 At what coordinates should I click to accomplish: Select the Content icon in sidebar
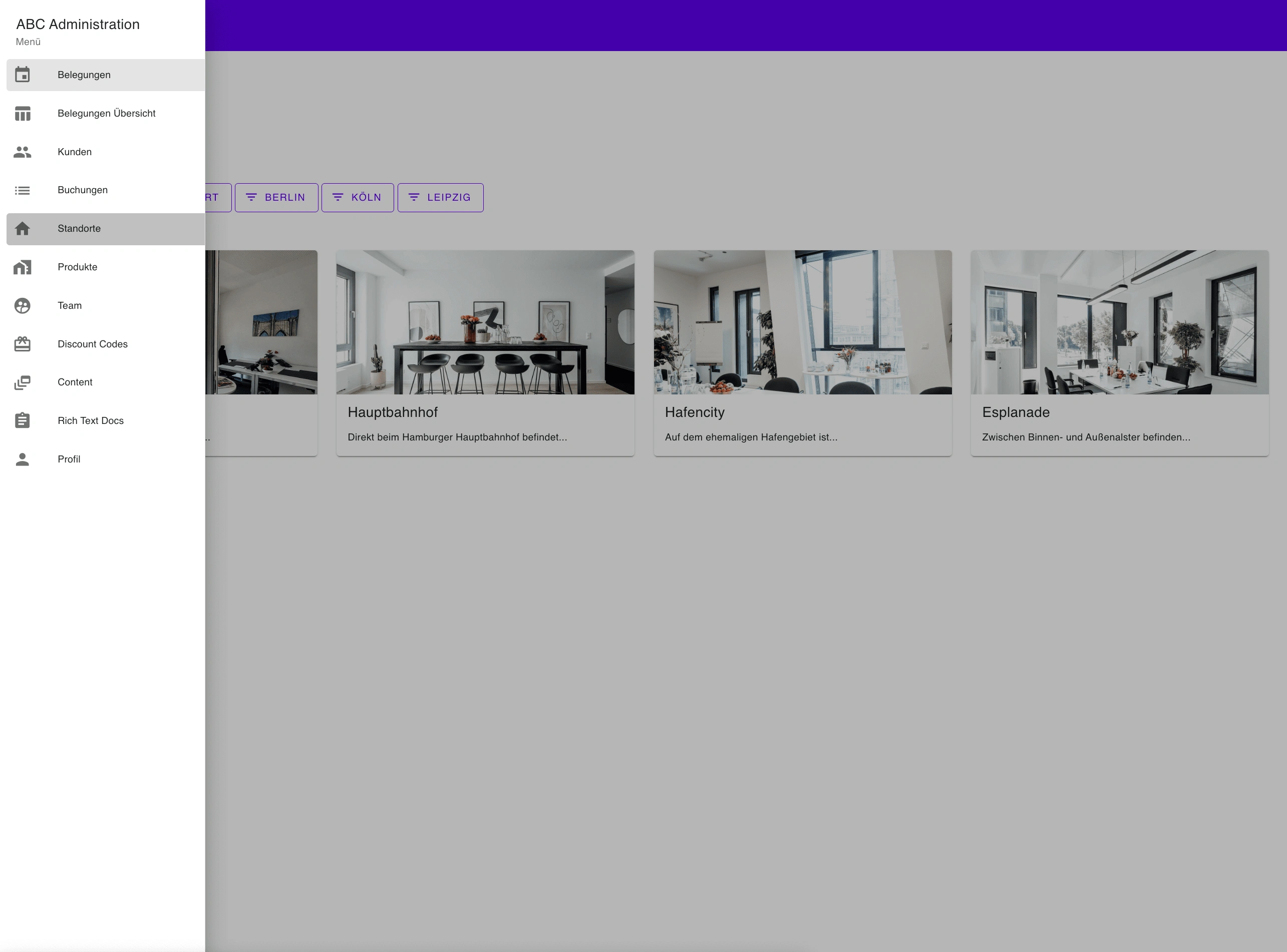[x=22, y=382]
